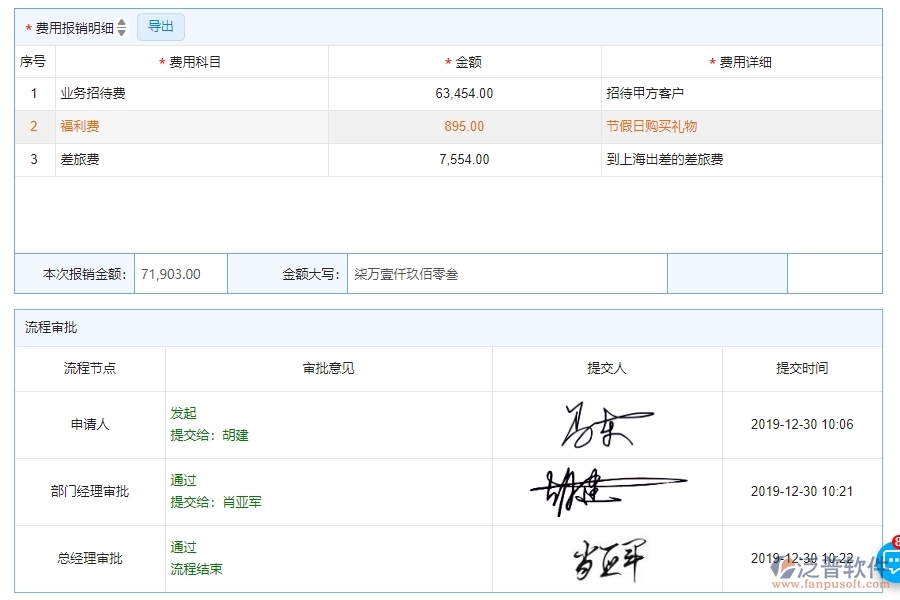Click the 本次报销金额 amount field
Viewport: 900px width, 600px height.
click(180, 272)
